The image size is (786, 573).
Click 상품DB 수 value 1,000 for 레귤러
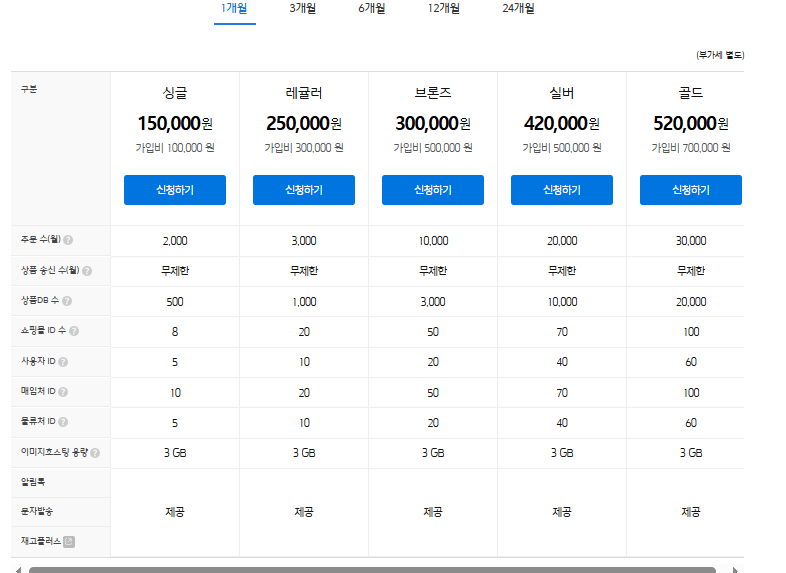304,302
